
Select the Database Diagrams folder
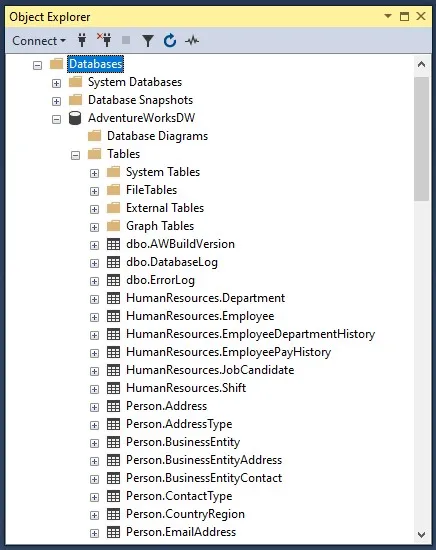[157, 136]
